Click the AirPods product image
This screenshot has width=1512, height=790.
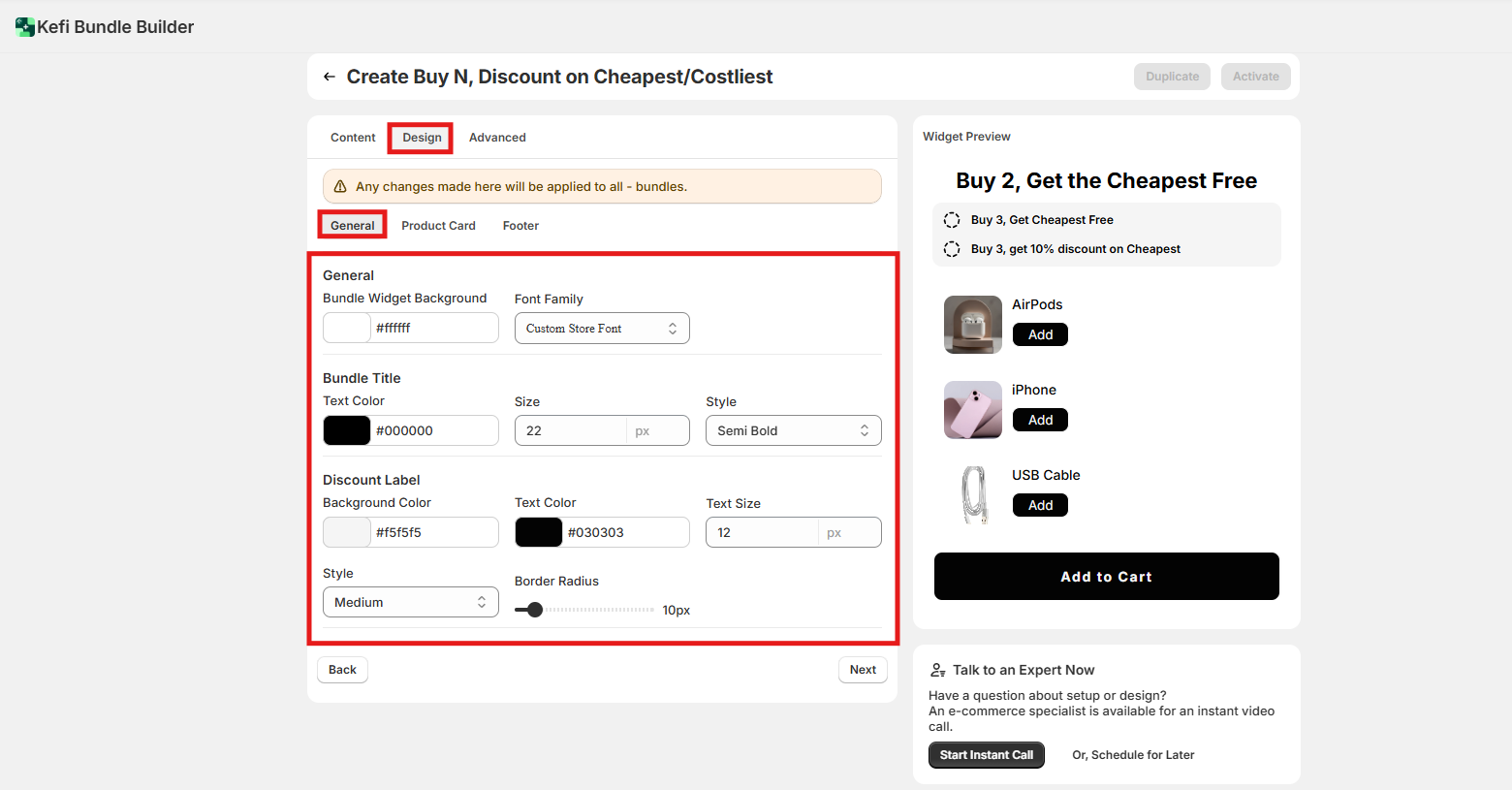point(972,325)
